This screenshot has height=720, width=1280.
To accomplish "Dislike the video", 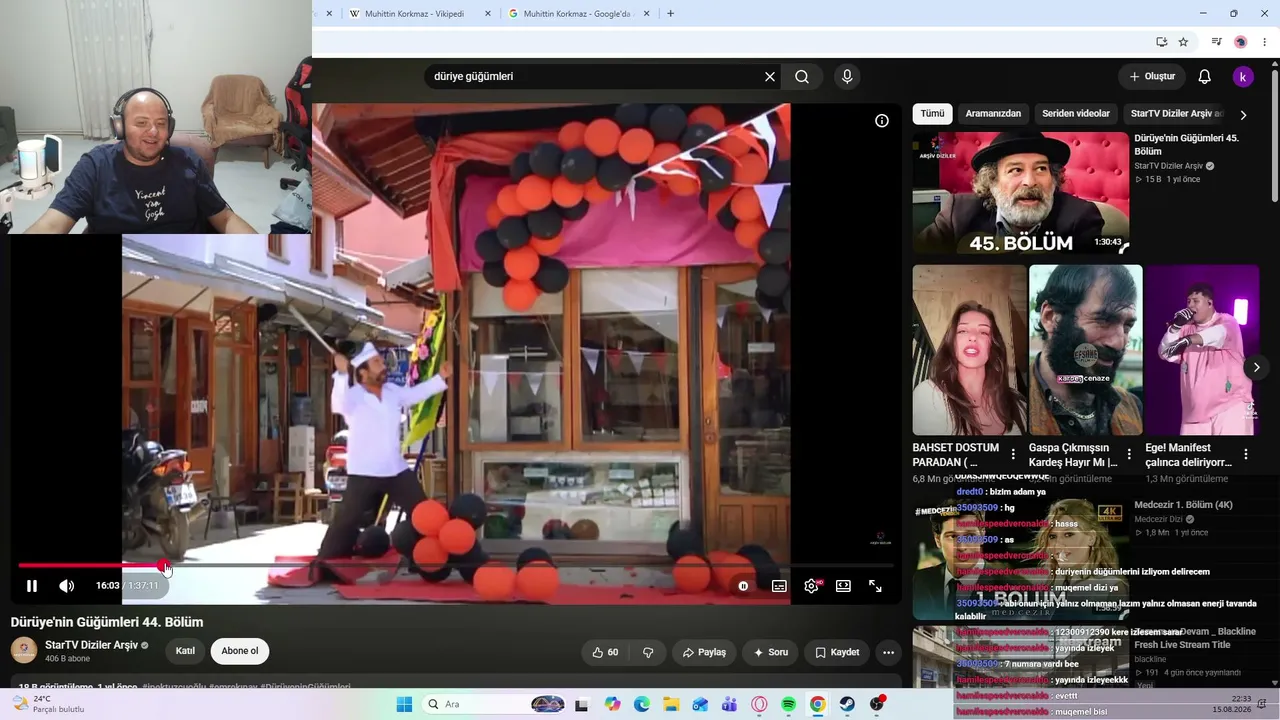I will tap(648, 652).
